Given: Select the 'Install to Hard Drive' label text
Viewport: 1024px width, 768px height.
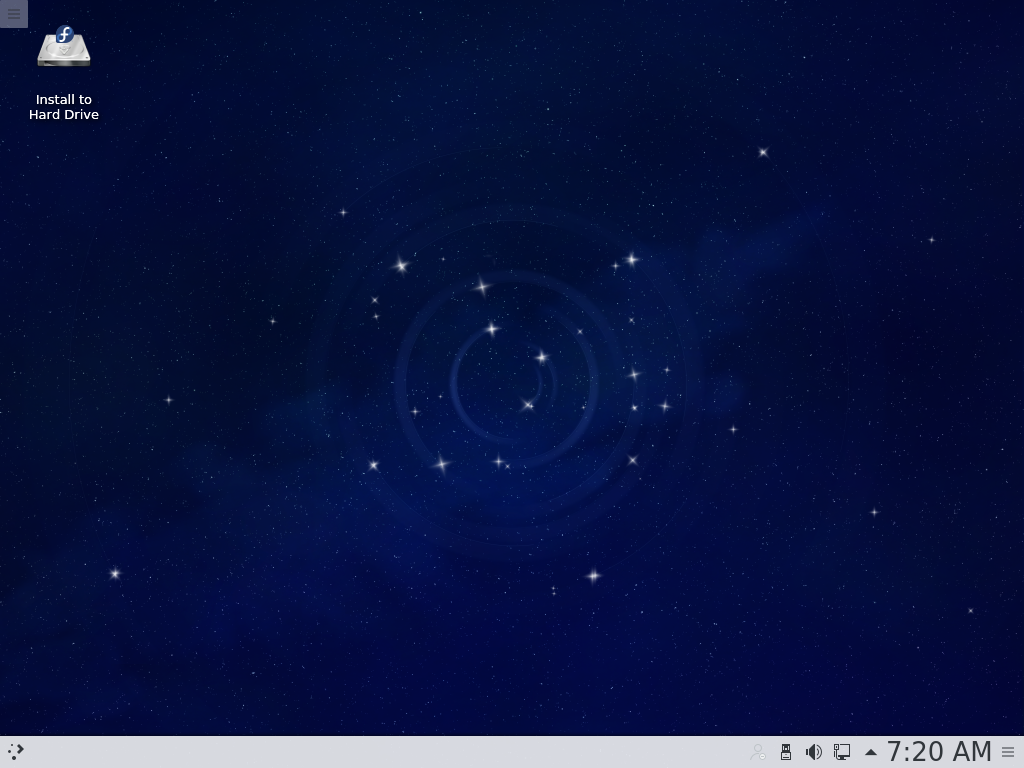Looking at the screenshot, I should click(x=64, y=107).
